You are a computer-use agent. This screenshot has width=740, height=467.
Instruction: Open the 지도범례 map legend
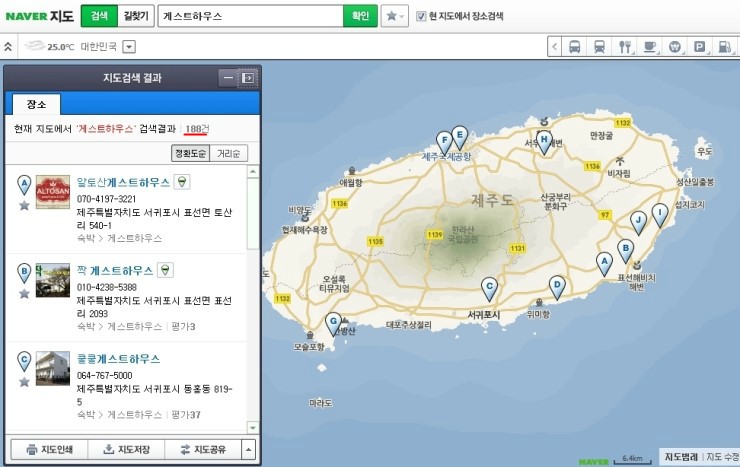(681, 457)
